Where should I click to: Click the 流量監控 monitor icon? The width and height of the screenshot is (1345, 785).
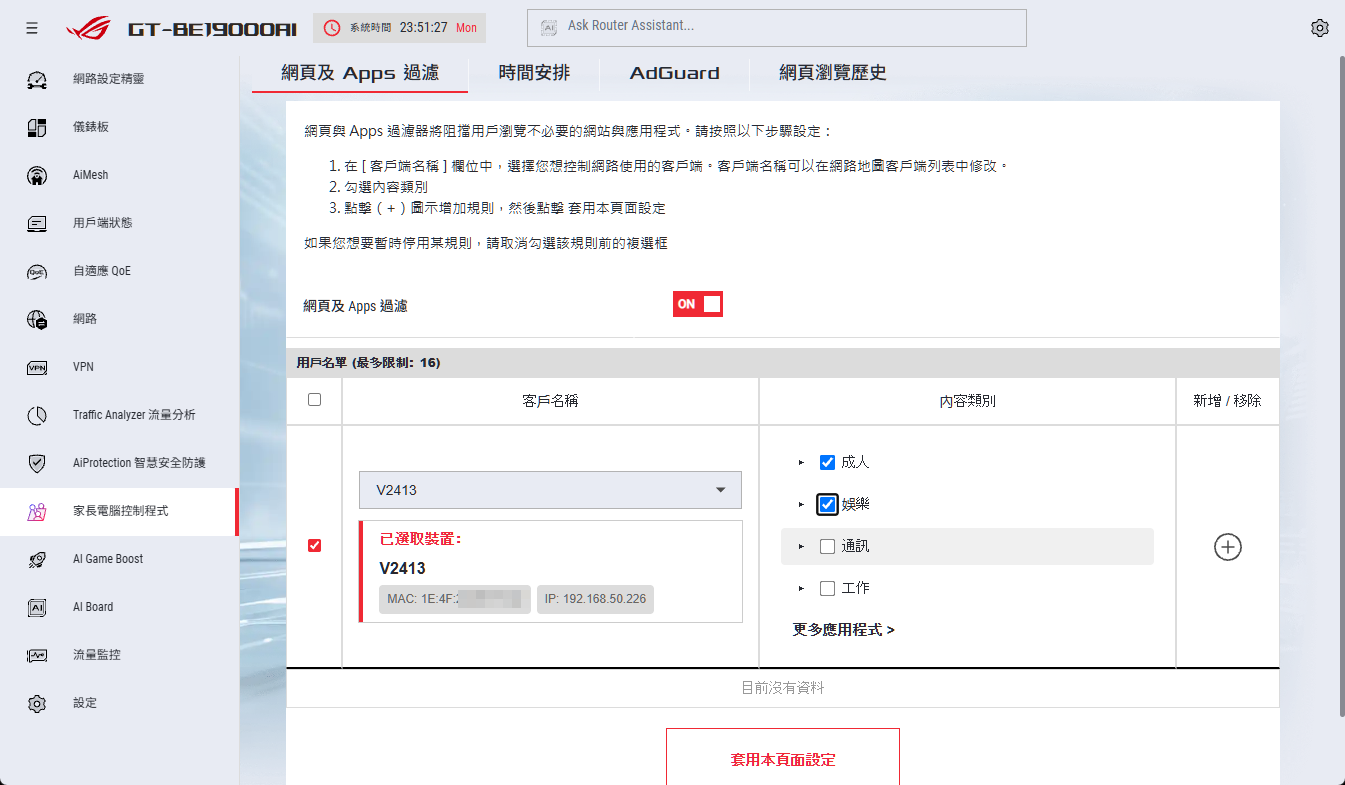37,655
